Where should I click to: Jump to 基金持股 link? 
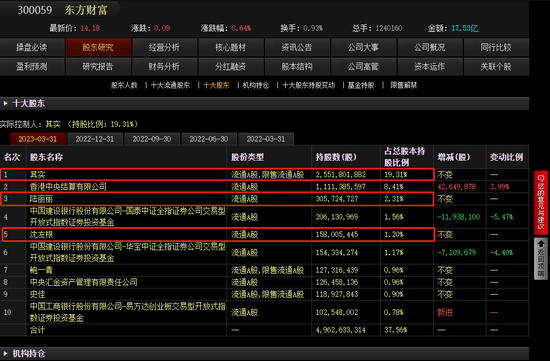tap(361, 85)
